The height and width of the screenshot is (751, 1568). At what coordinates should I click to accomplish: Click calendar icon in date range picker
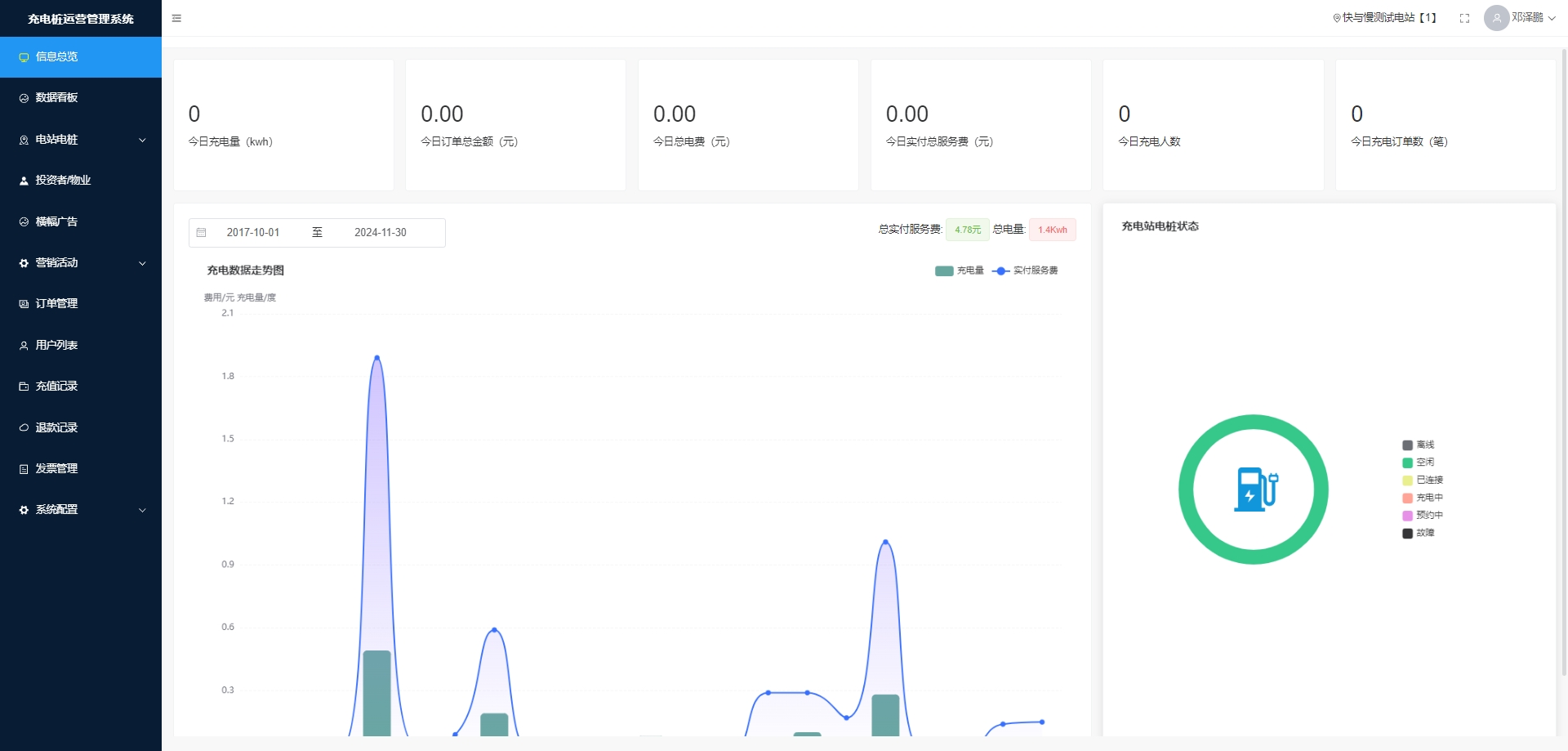(201, 233)
